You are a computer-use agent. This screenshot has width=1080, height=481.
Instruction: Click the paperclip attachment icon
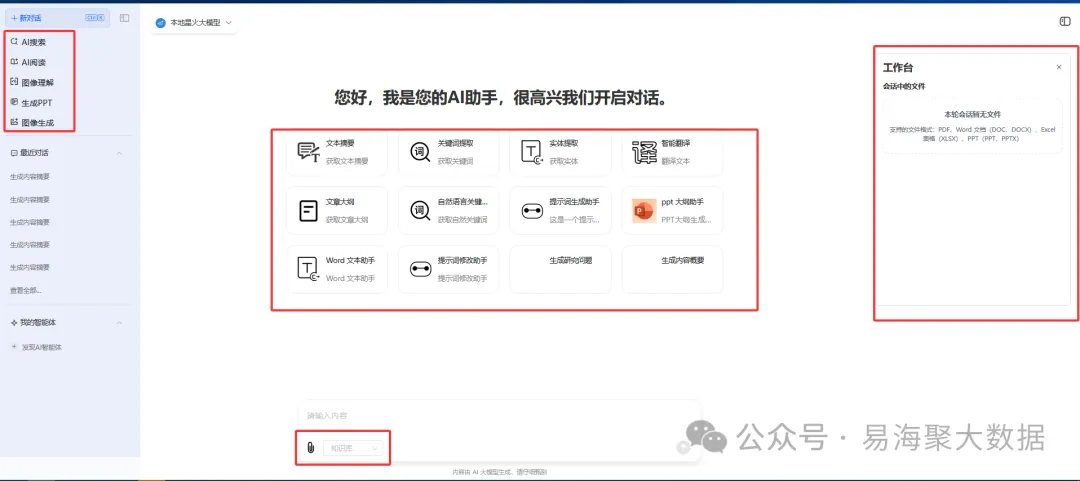coord(311,448)
